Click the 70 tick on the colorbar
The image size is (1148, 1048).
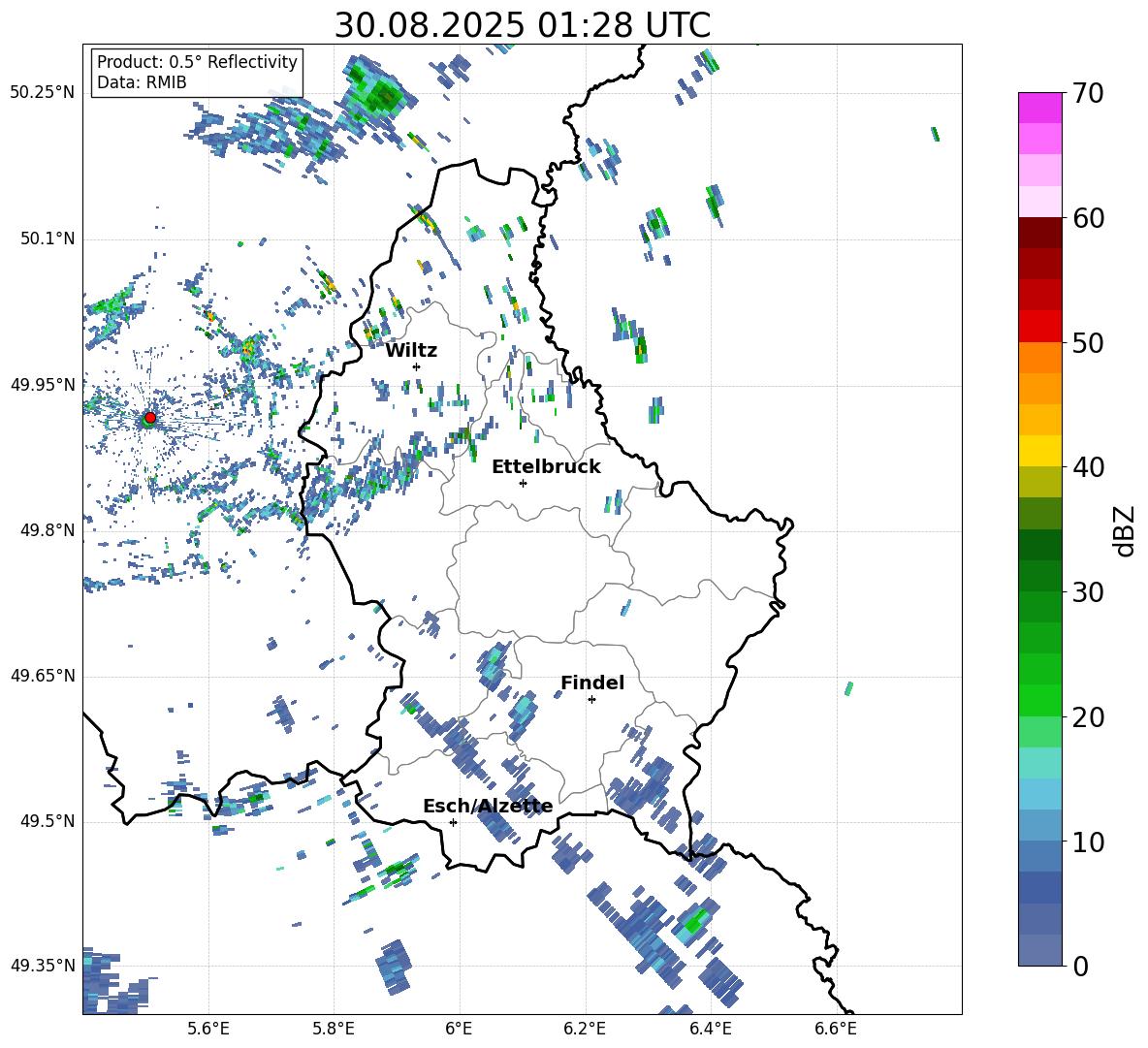(x=1088, y=94)
